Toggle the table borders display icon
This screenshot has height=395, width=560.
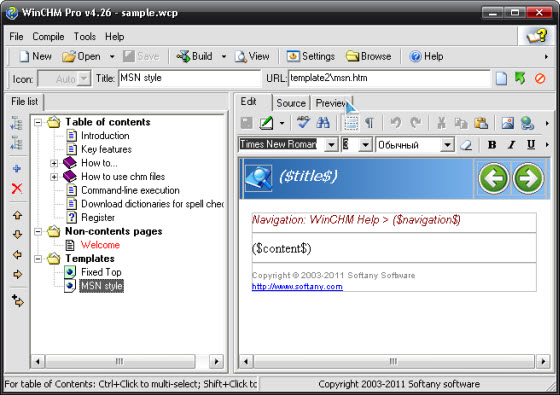click(351, 123)
